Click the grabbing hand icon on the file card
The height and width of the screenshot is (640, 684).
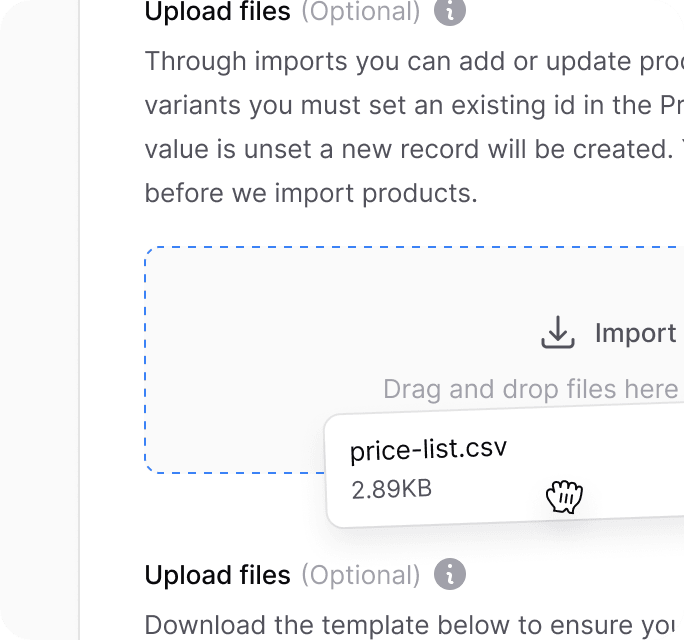564,496
